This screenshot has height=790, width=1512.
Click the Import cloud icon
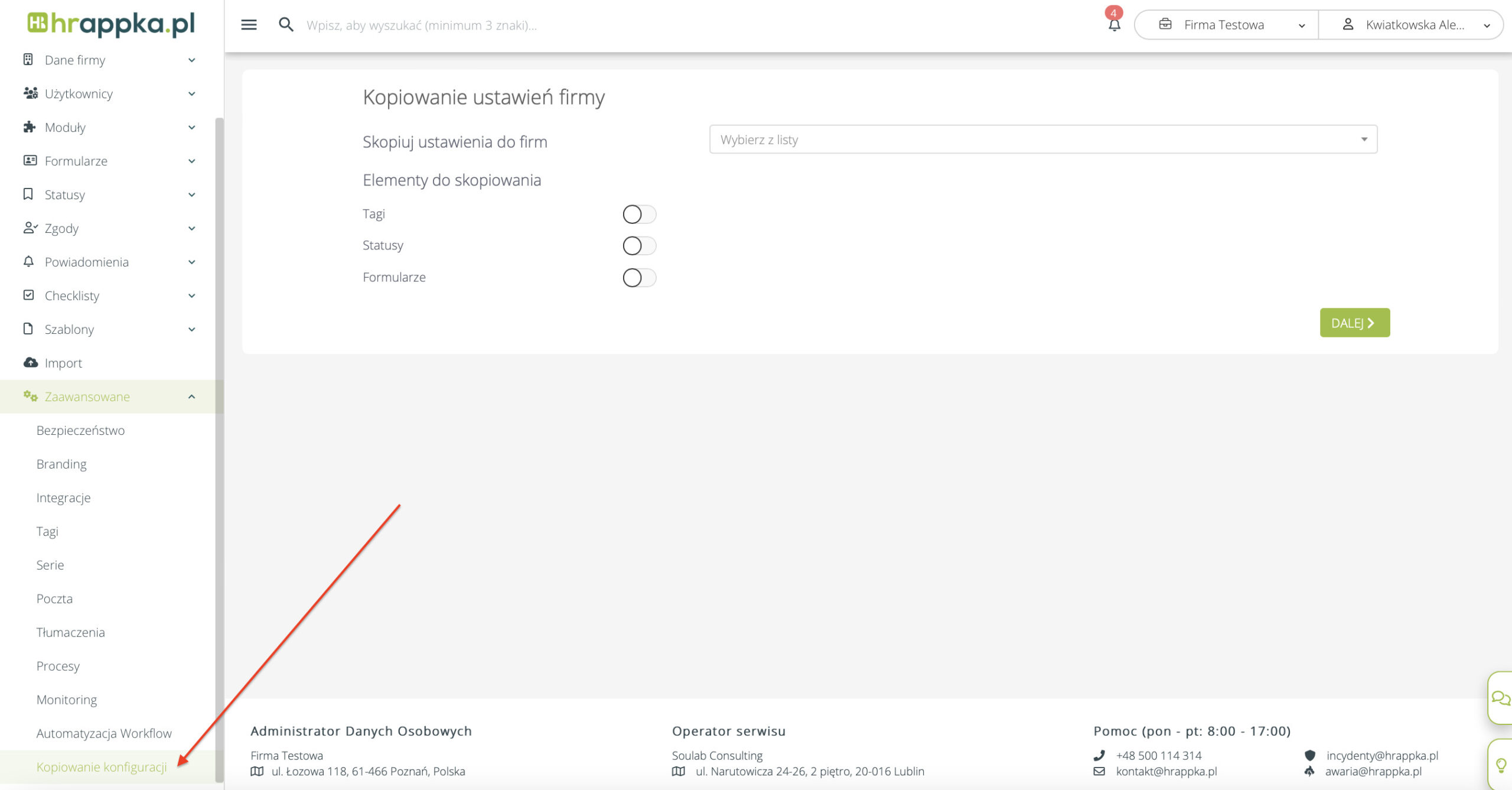[x=30, y=363]
